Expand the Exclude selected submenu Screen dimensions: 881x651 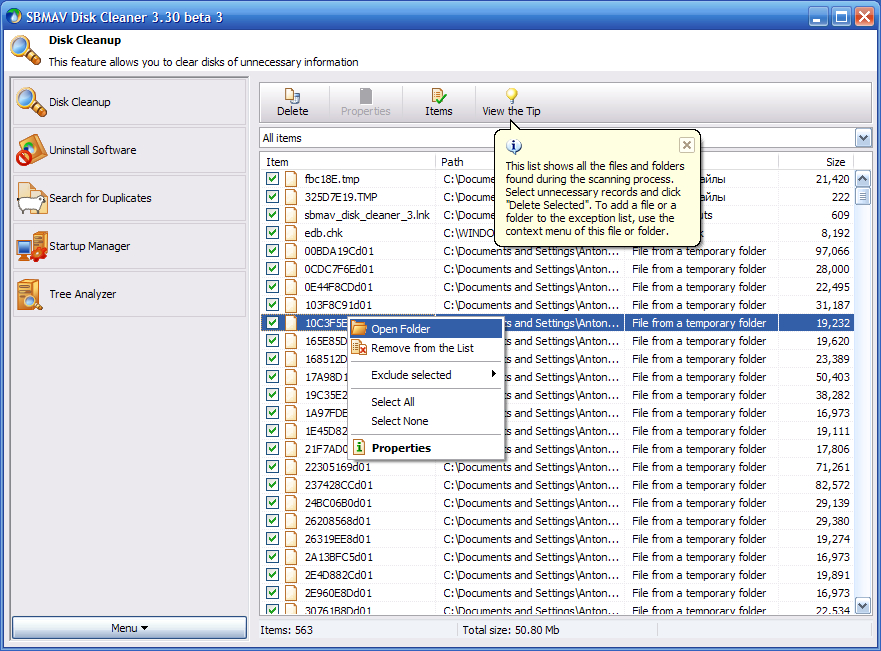coord(425,375)
